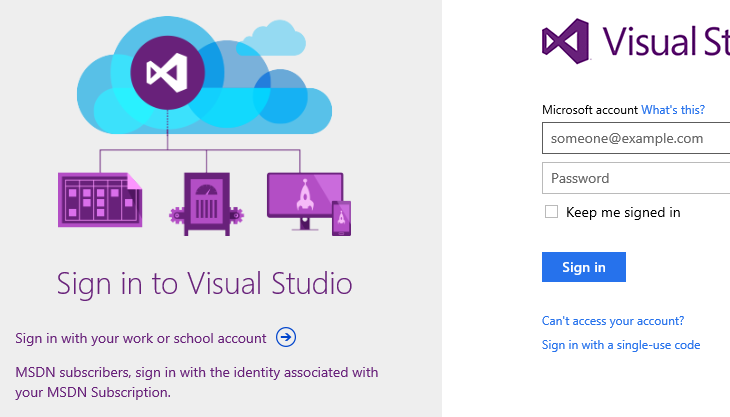This screenshot has height=417, width=730.
Task: Choose Sign in with a single-use code
Action: (x=621, y=345)
